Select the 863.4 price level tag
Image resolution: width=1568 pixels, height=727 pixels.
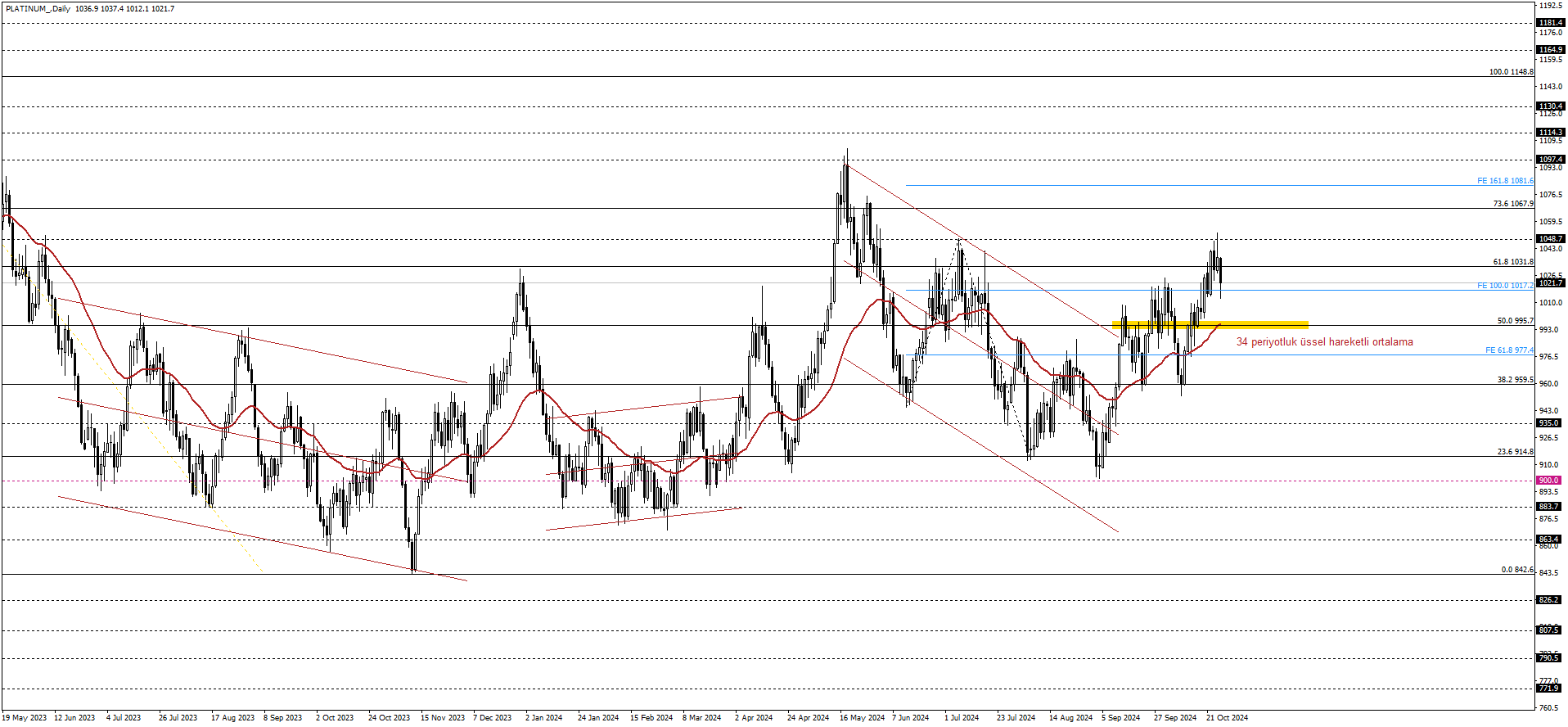tap(1548, 540)
